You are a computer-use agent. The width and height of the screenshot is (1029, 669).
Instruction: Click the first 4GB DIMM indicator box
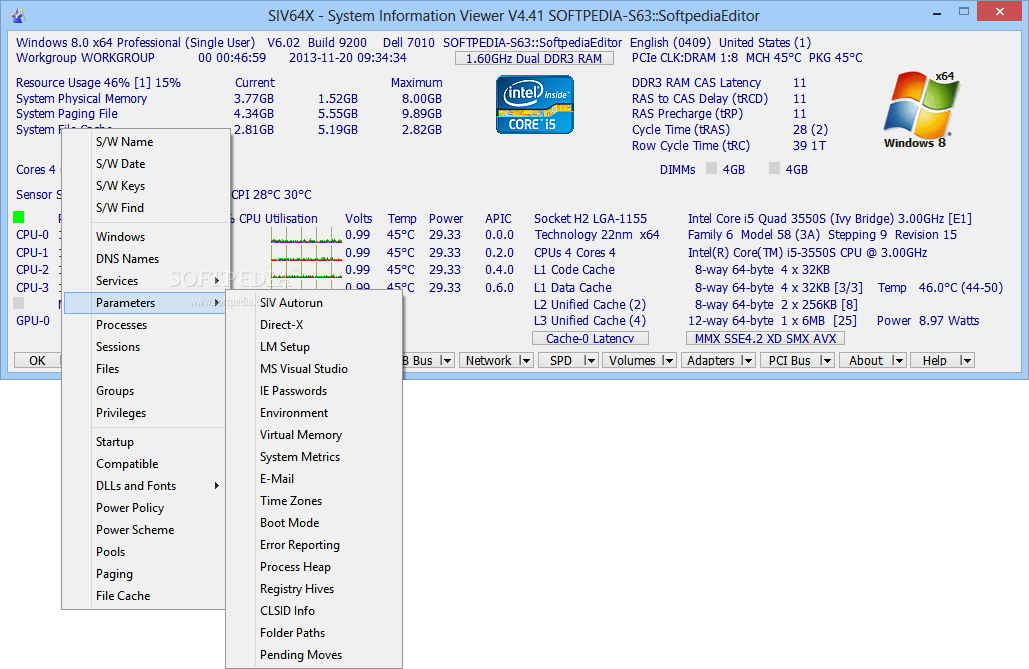711,168
